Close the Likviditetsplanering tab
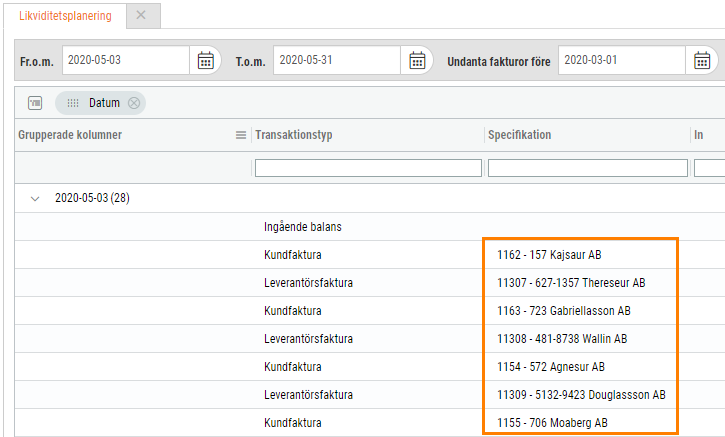 pyautogui.click(x=141, y=15)
